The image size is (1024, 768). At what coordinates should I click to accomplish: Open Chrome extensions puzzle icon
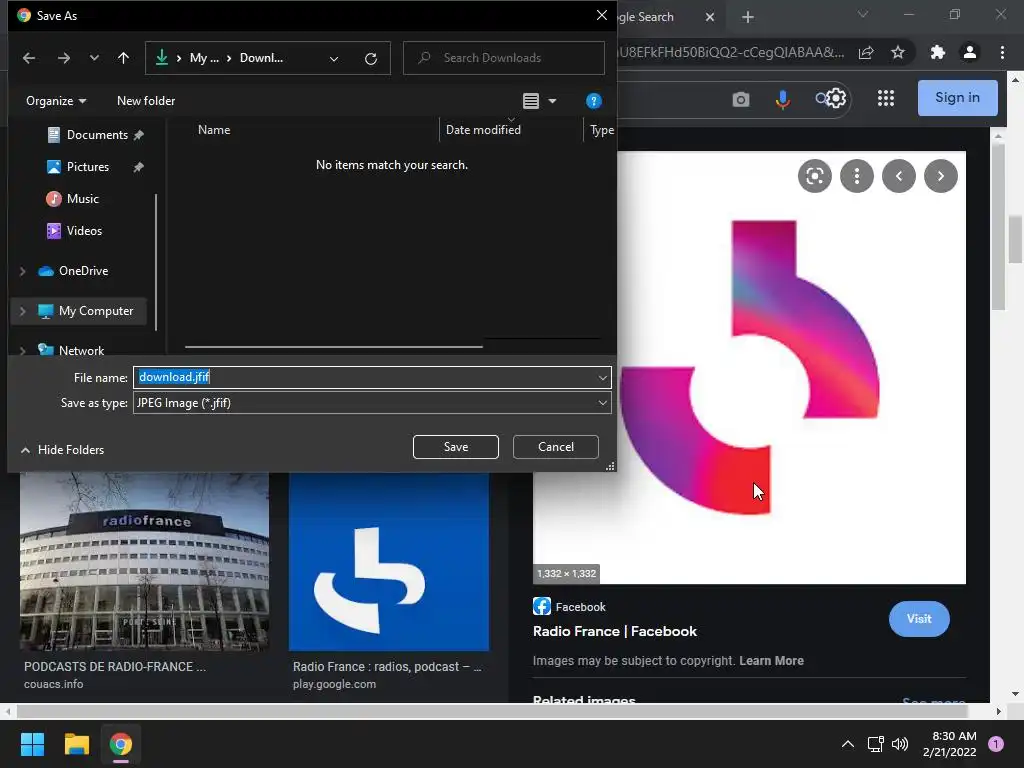tap(938, 52)
